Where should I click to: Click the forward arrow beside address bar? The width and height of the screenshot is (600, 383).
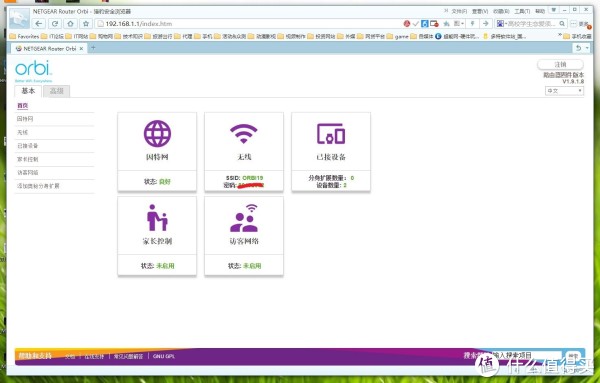[486, 24]
